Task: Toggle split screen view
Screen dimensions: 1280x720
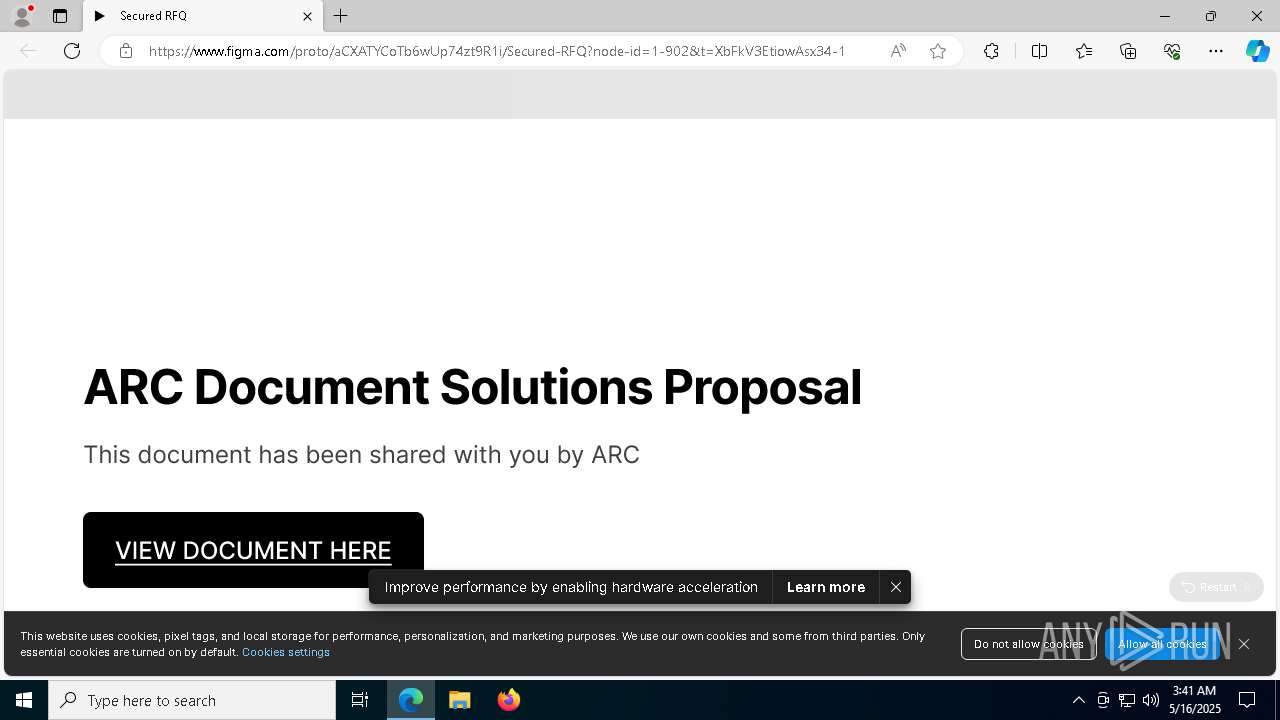Action: 1039,51
